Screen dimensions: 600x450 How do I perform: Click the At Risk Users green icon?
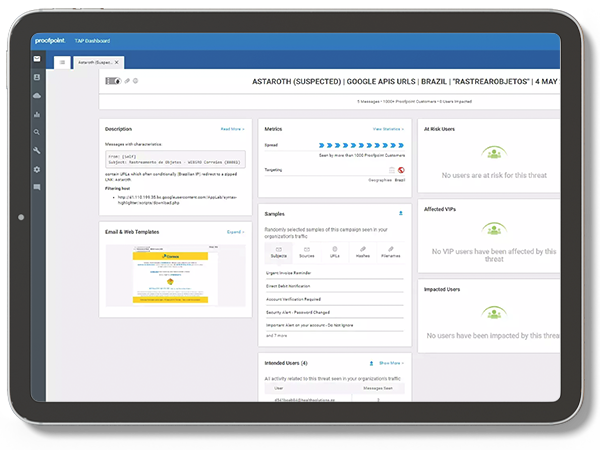[x=494, y=153]
